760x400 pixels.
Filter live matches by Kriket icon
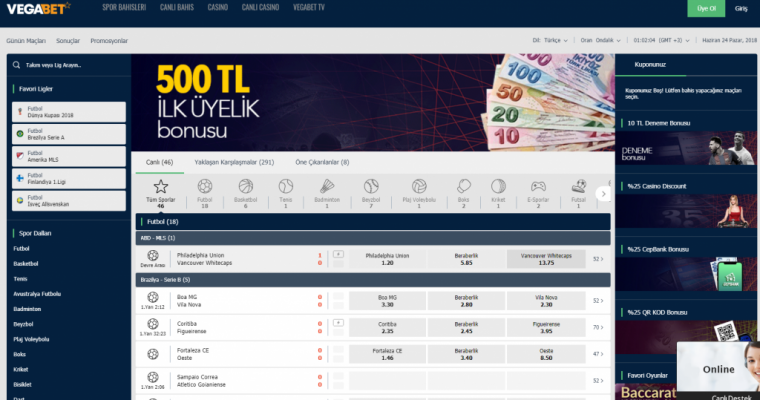point(498,186)
